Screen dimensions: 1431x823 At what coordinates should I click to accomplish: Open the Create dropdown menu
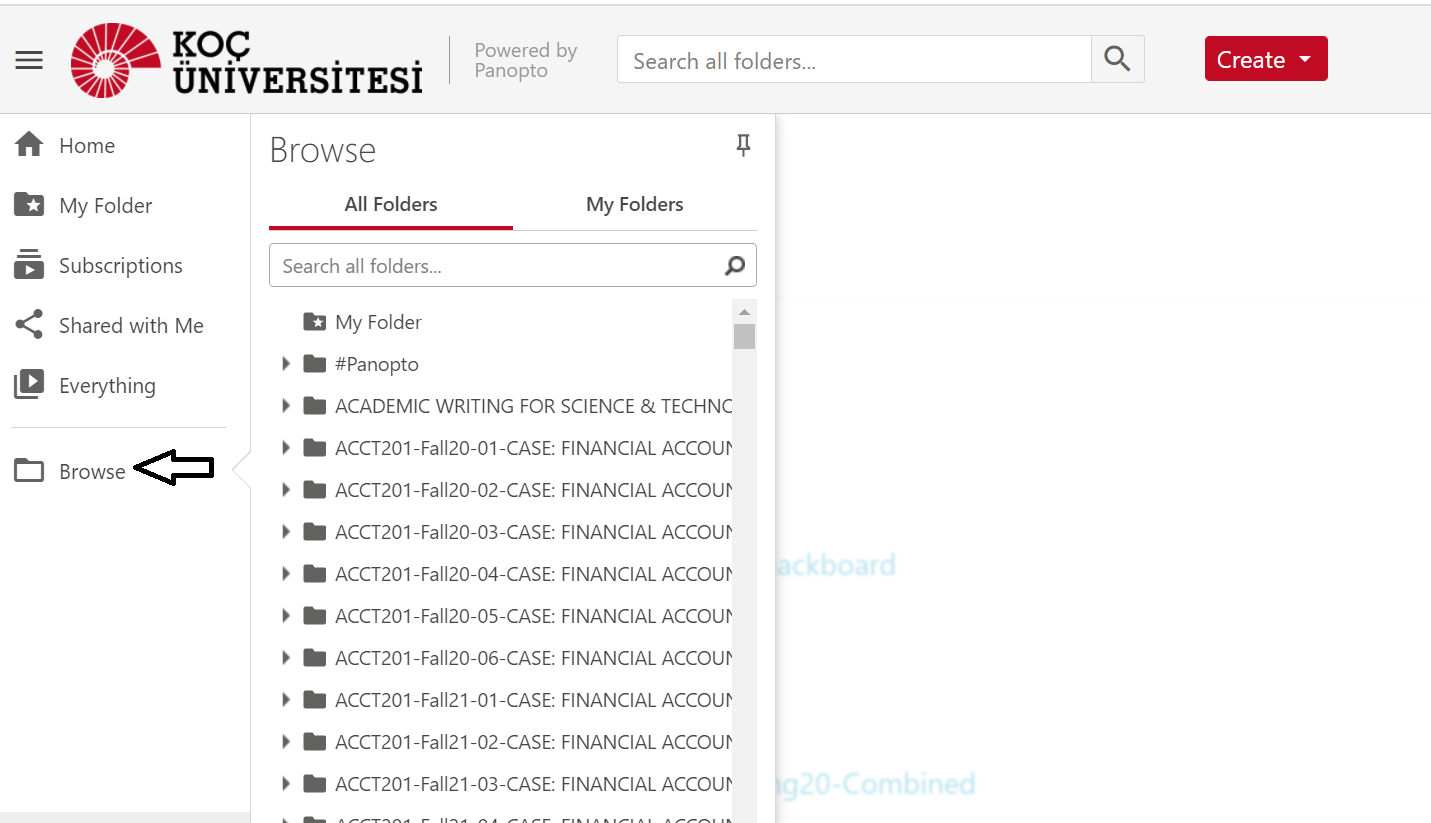pyautogui.click(x=1265, y=60)
